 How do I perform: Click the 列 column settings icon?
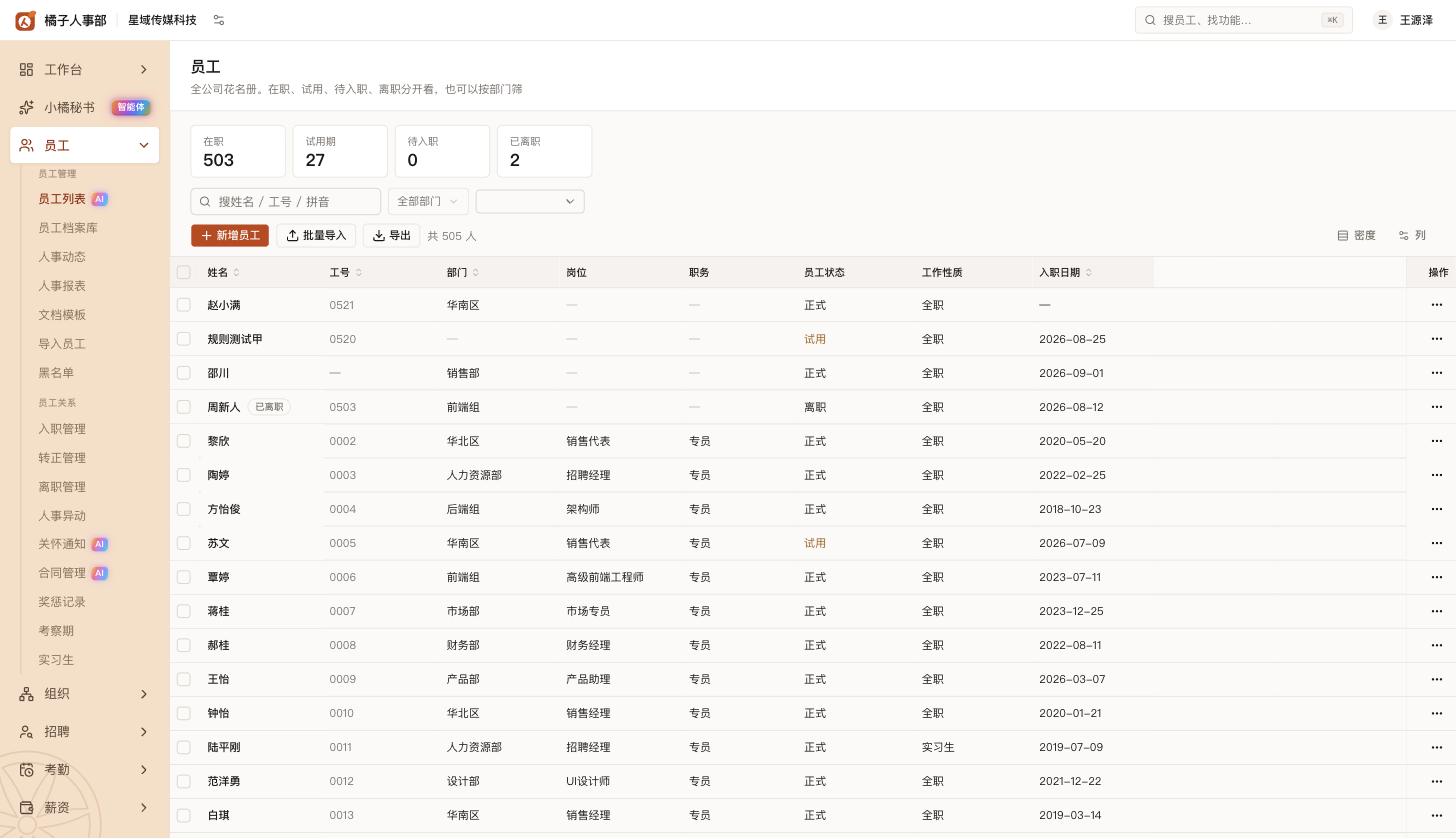[x=1404, y=236]
